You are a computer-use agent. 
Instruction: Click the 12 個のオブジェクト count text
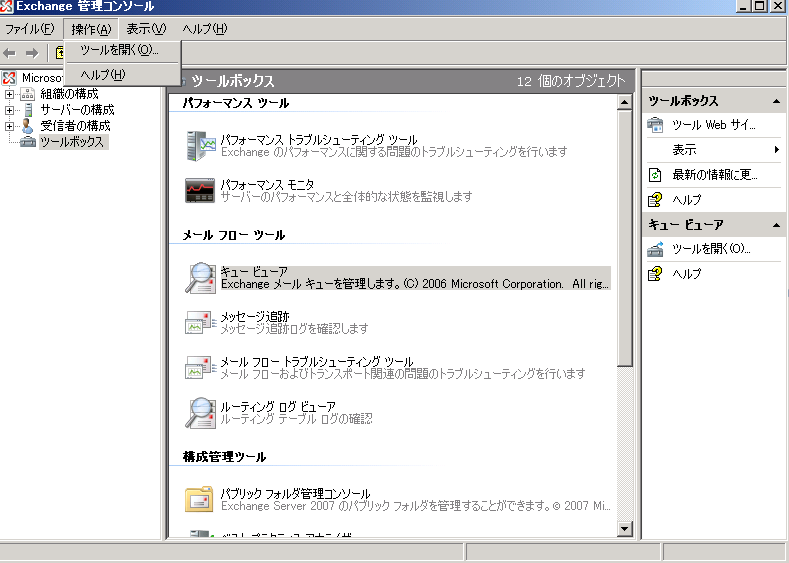[571, 81]
